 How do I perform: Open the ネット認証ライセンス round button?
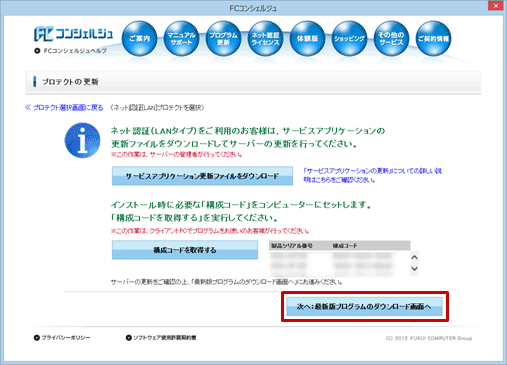pos(265,39)
